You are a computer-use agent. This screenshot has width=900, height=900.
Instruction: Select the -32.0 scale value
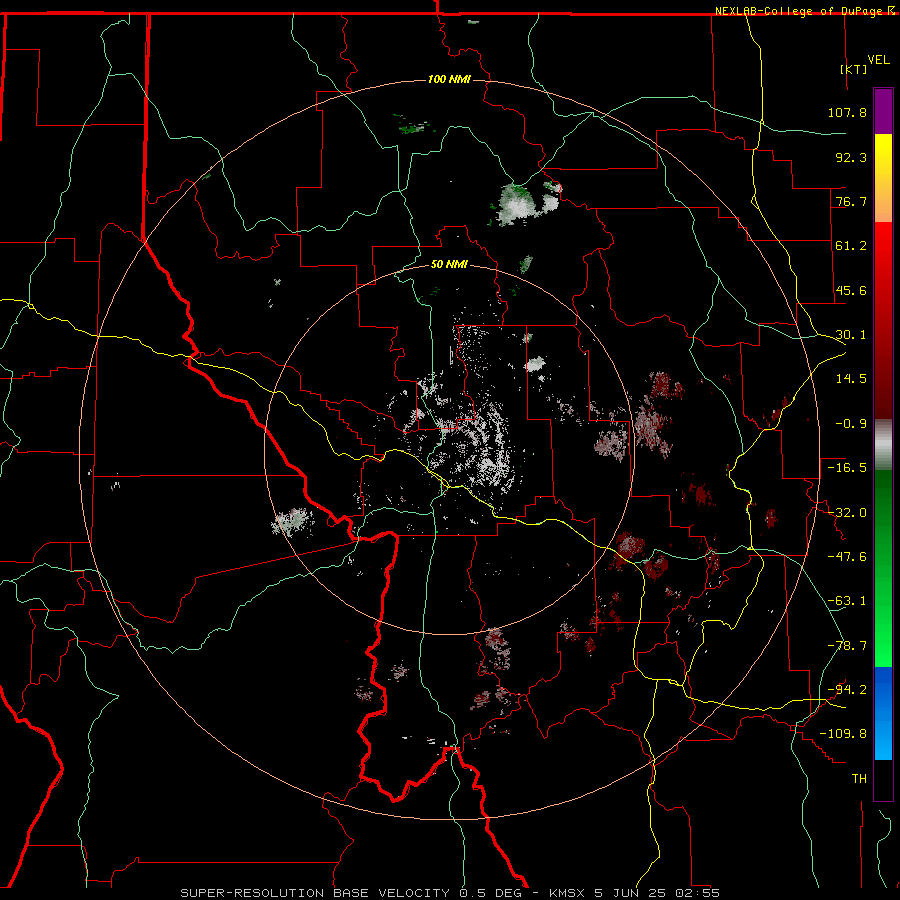(847, 513)
